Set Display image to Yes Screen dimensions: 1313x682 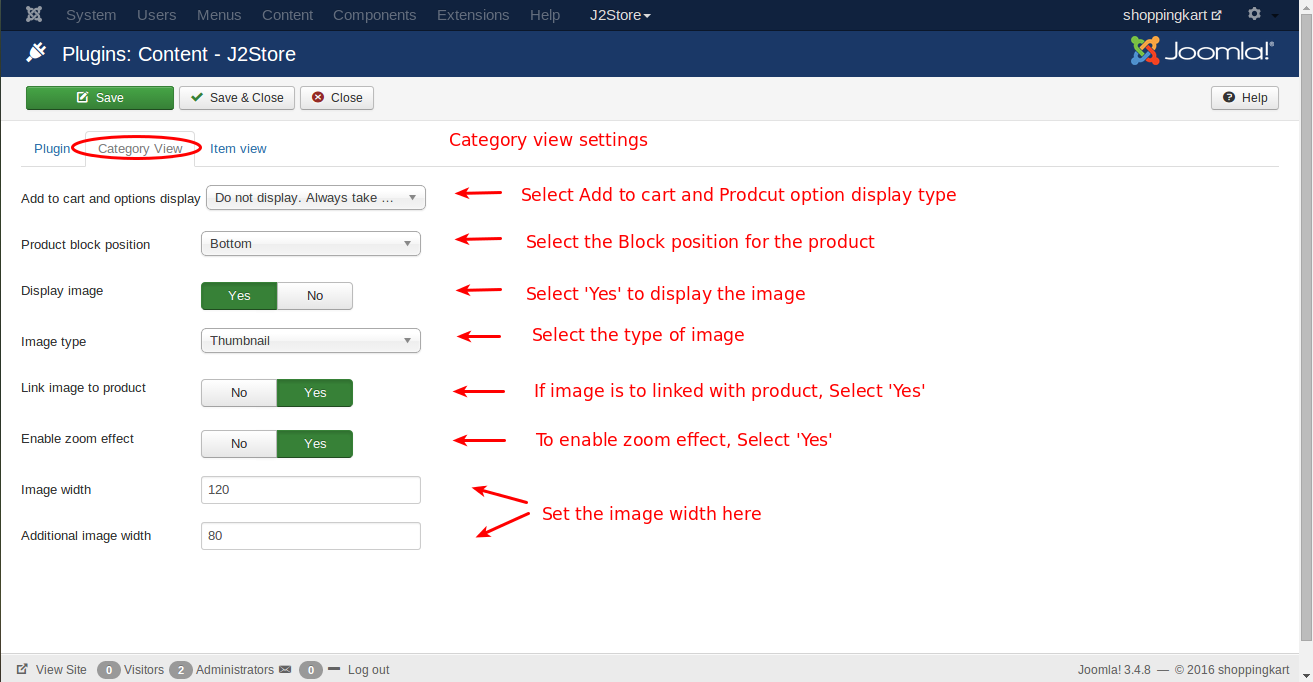pyautogui.click(x=239, y=296)
